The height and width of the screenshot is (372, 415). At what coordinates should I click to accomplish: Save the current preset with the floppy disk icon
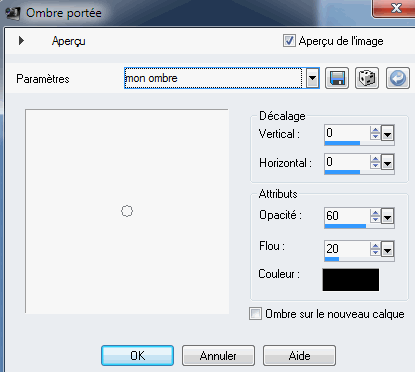(337, 78)
